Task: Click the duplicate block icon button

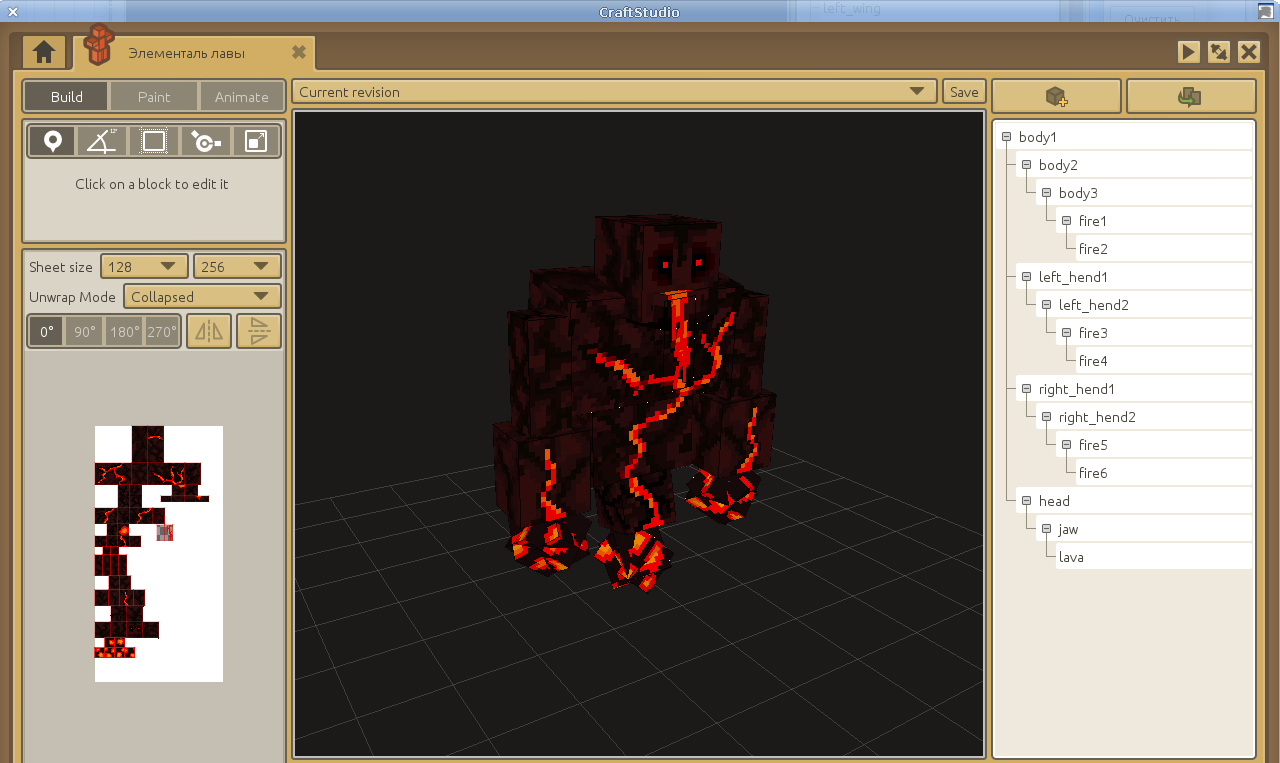Action: [x=1190, y=96]
